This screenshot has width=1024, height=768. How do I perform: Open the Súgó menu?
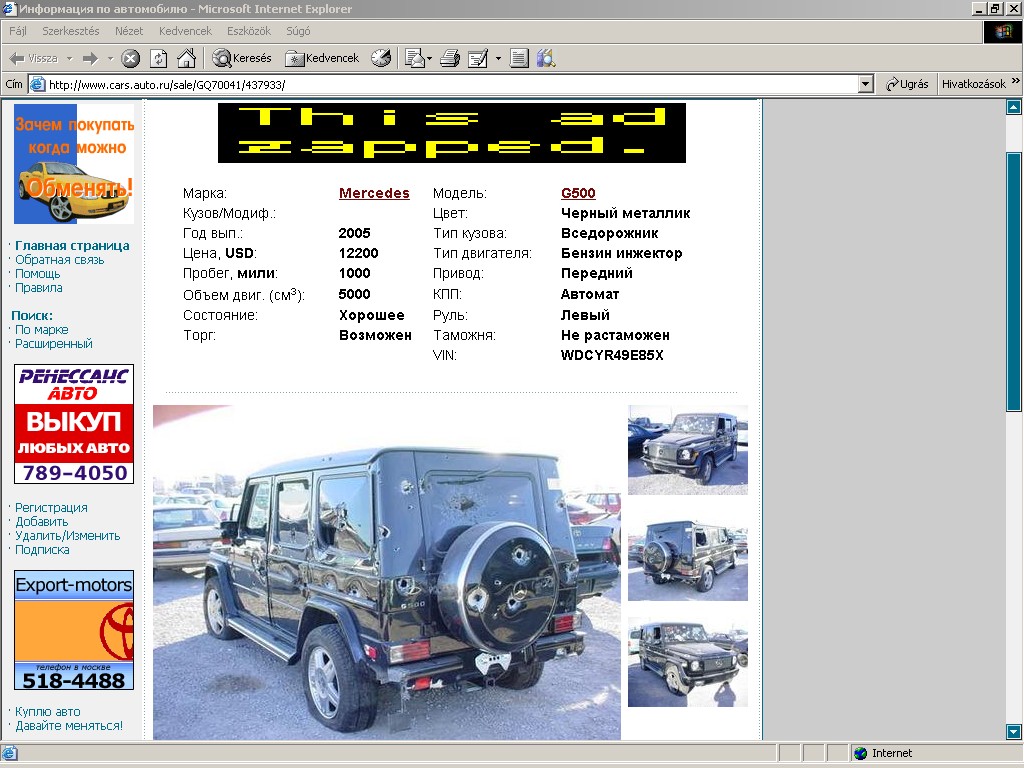pos(298,31)
